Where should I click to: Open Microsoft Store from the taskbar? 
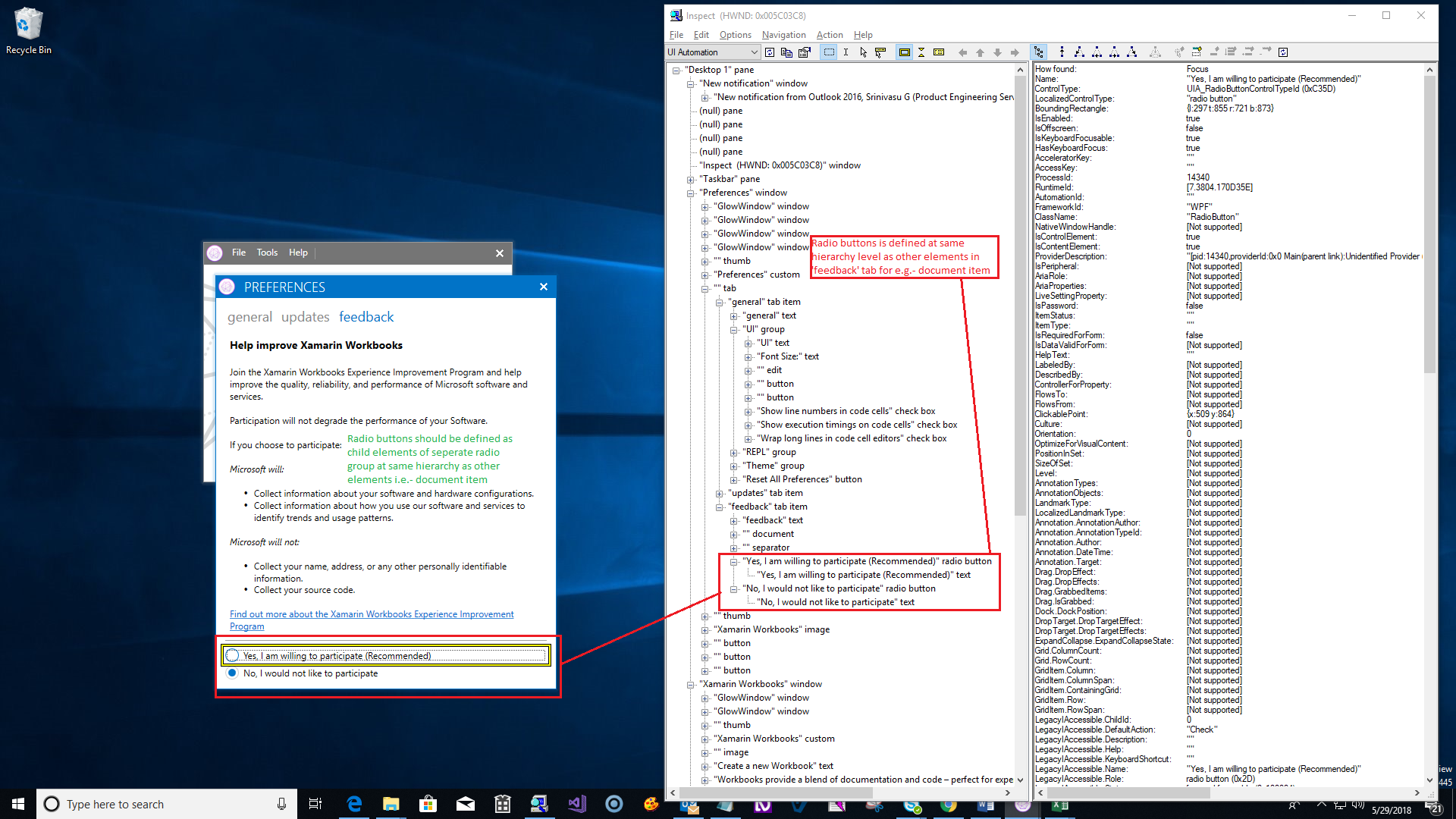428,804
